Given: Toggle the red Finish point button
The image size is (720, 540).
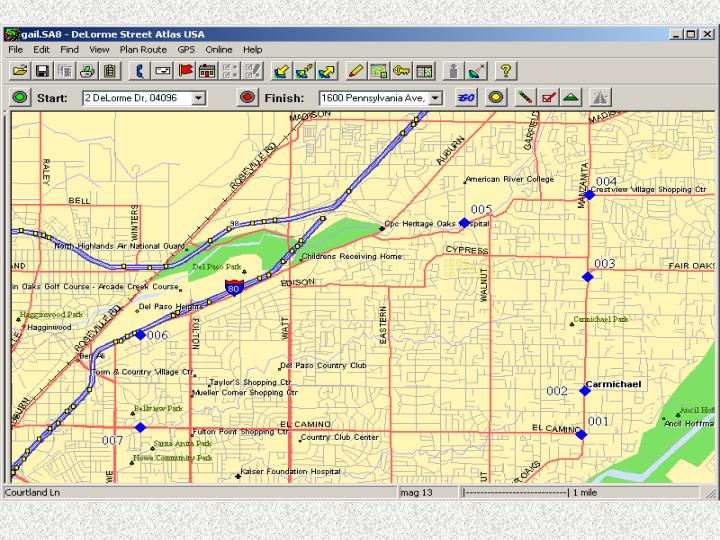Looking at the screenshot, I should (x=248, y=98).
